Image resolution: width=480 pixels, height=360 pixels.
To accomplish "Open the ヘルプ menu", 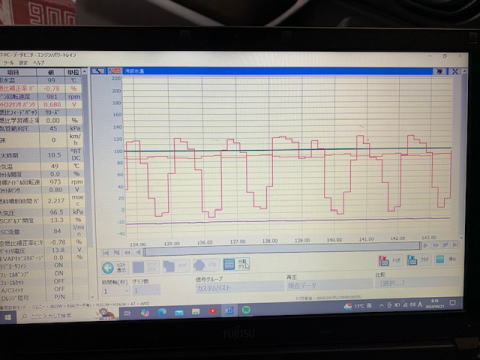I will 39,63.
